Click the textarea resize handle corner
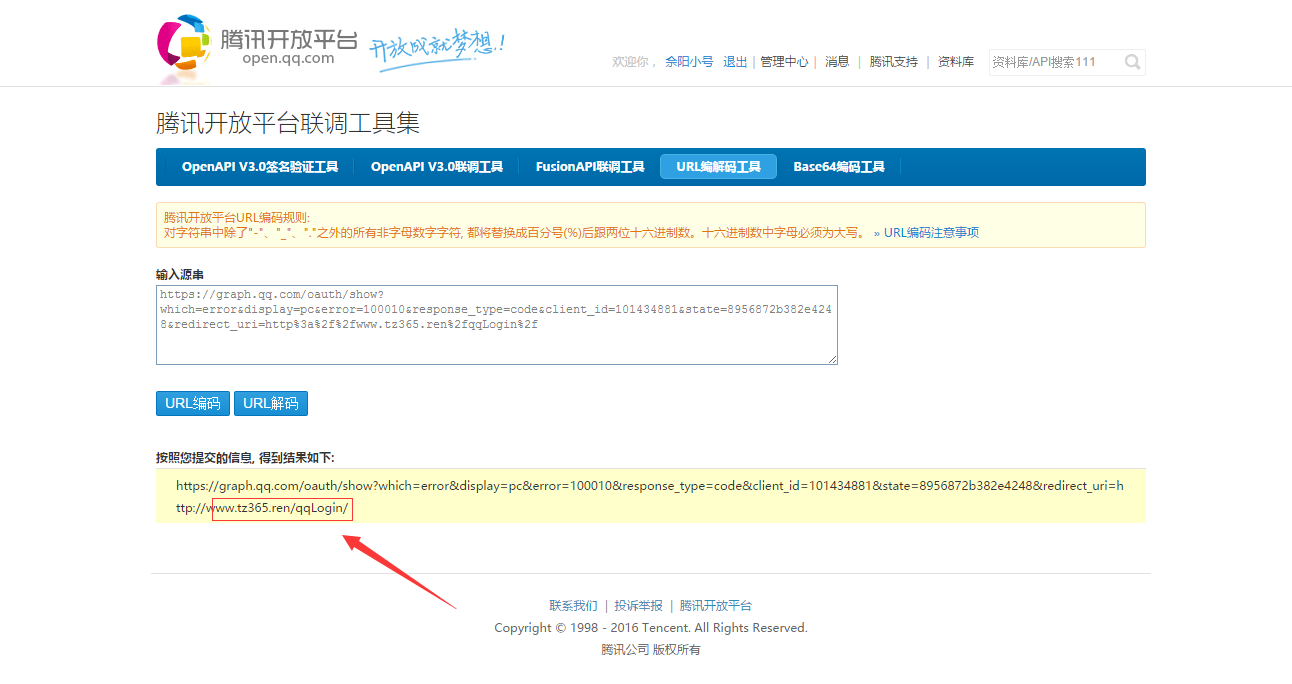 [831, 359]
